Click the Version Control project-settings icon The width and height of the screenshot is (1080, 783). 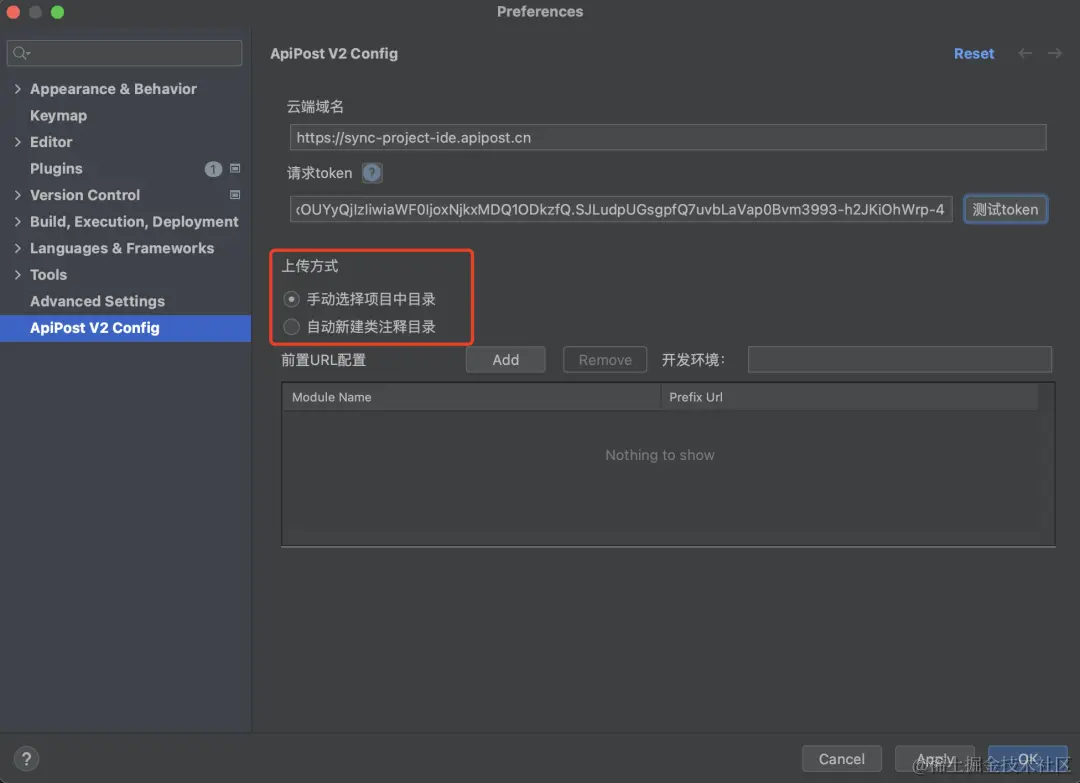(235, 195)
